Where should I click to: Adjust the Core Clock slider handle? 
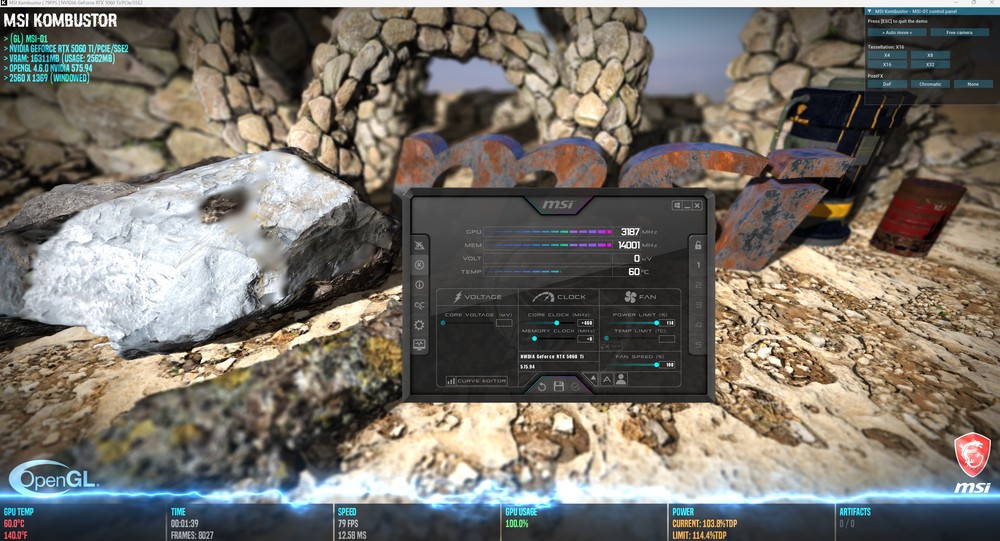[557, 323]
